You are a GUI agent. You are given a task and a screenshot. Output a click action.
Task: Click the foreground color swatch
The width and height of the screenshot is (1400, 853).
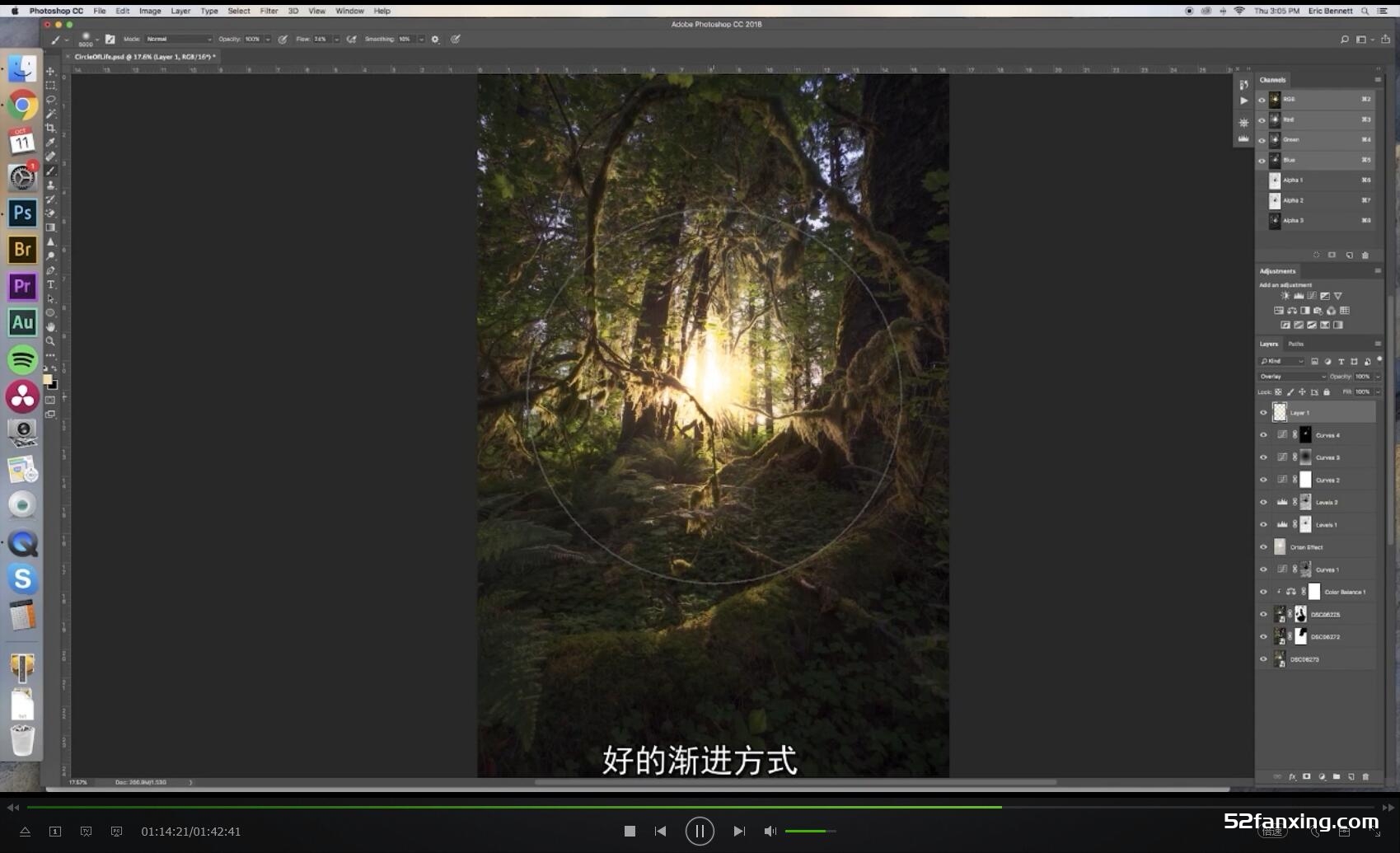47,380
